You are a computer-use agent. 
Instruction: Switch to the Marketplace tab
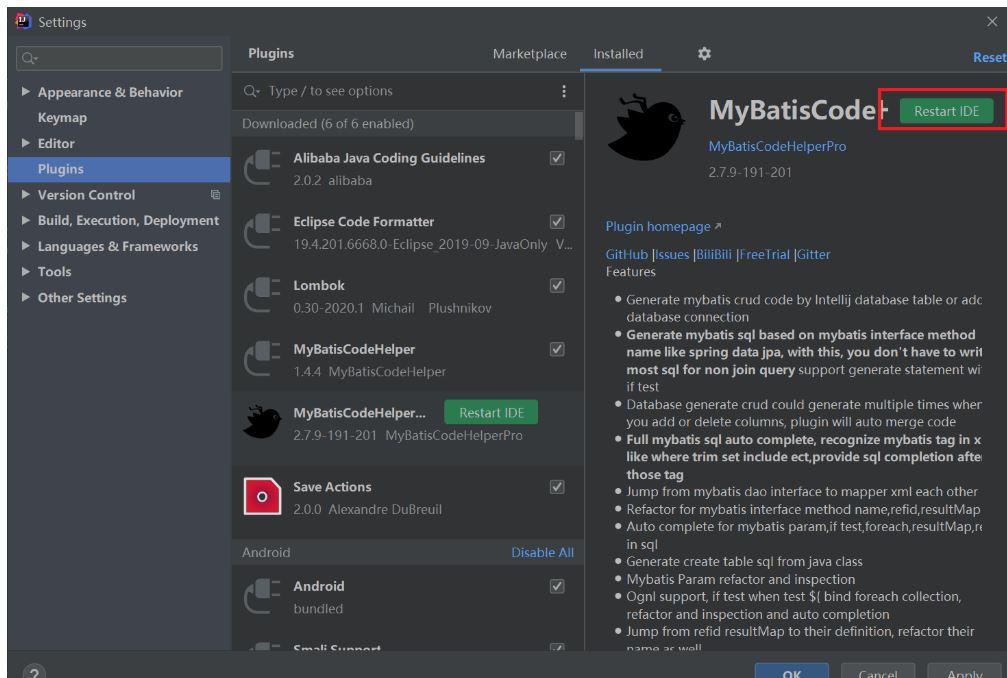(x=529, y=54)
